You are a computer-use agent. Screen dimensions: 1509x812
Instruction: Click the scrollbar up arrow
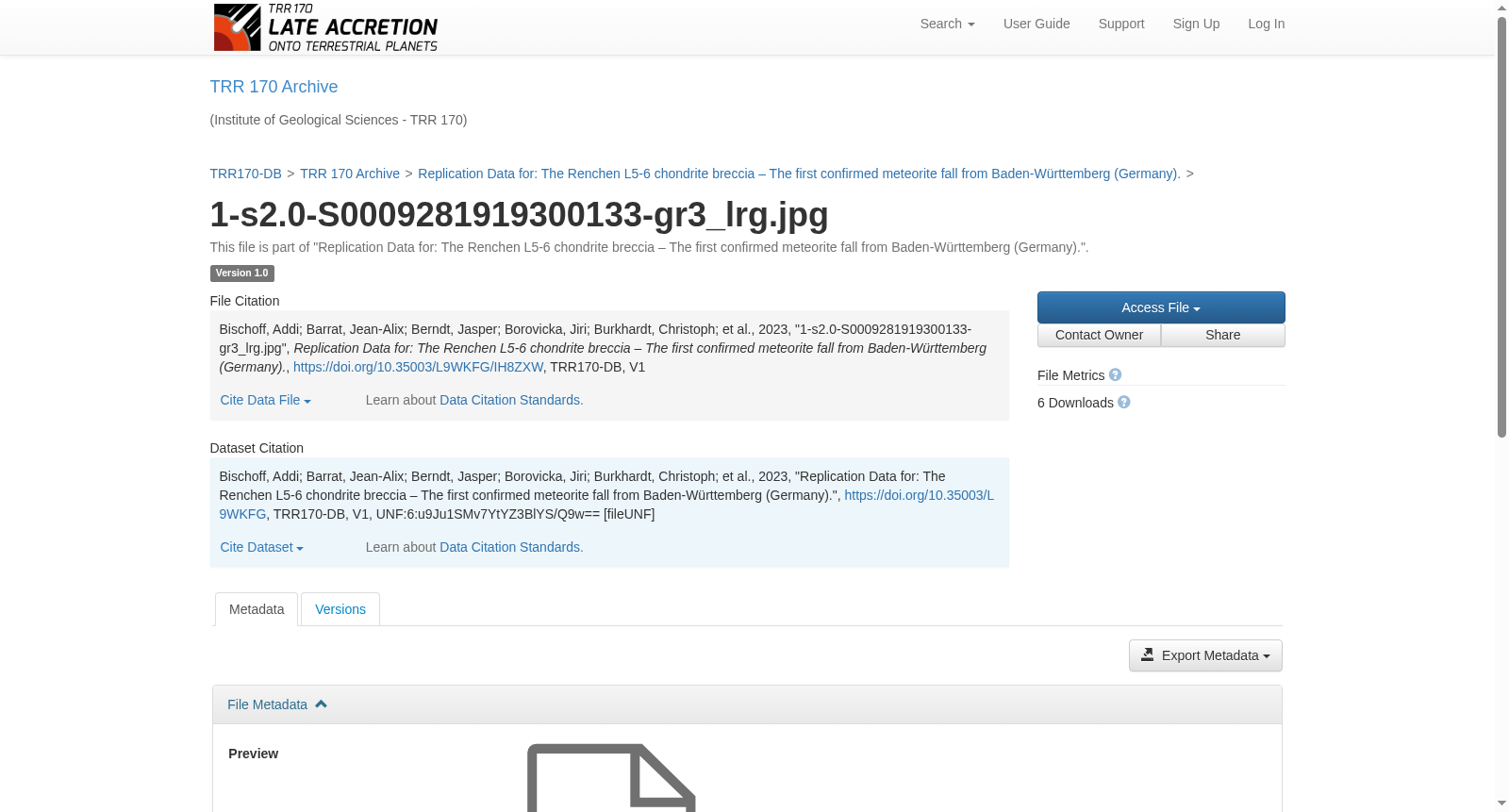coord(1501,8)
